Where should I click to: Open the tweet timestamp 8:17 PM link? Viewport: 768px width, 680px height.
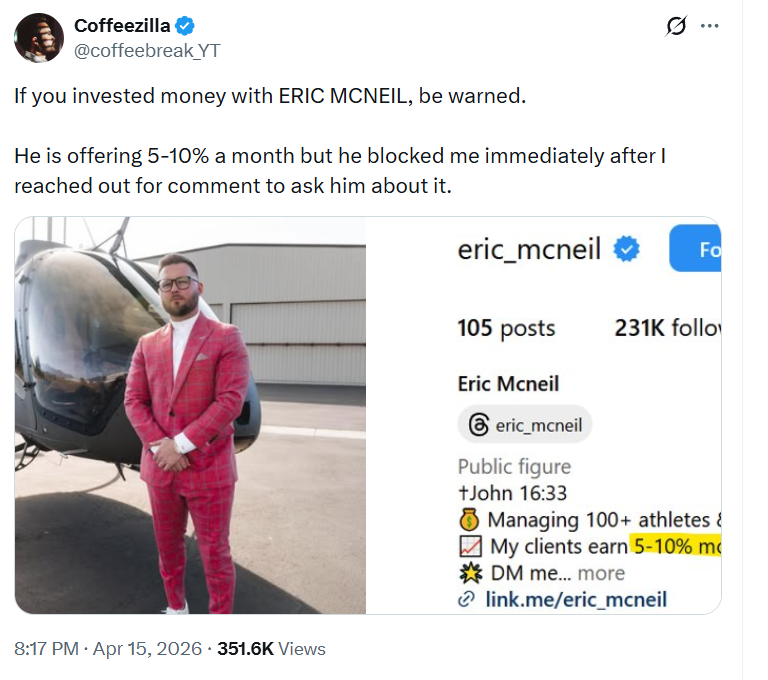(x=46, y=648)
